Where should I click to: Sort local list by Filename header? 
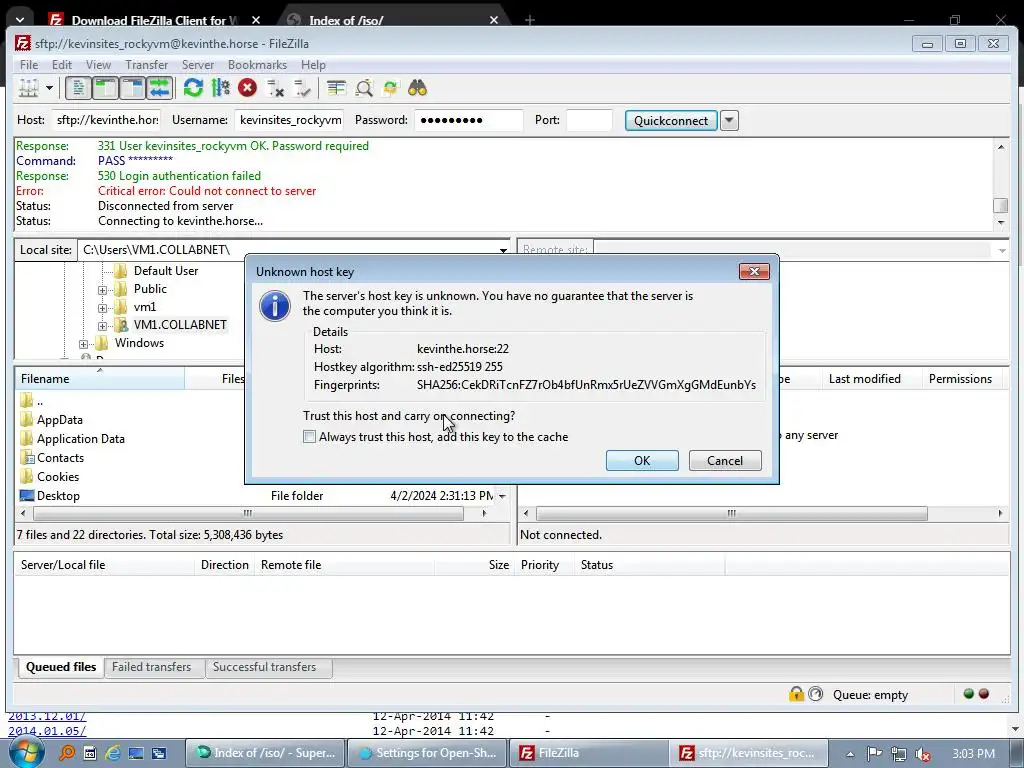coord(99,379)
